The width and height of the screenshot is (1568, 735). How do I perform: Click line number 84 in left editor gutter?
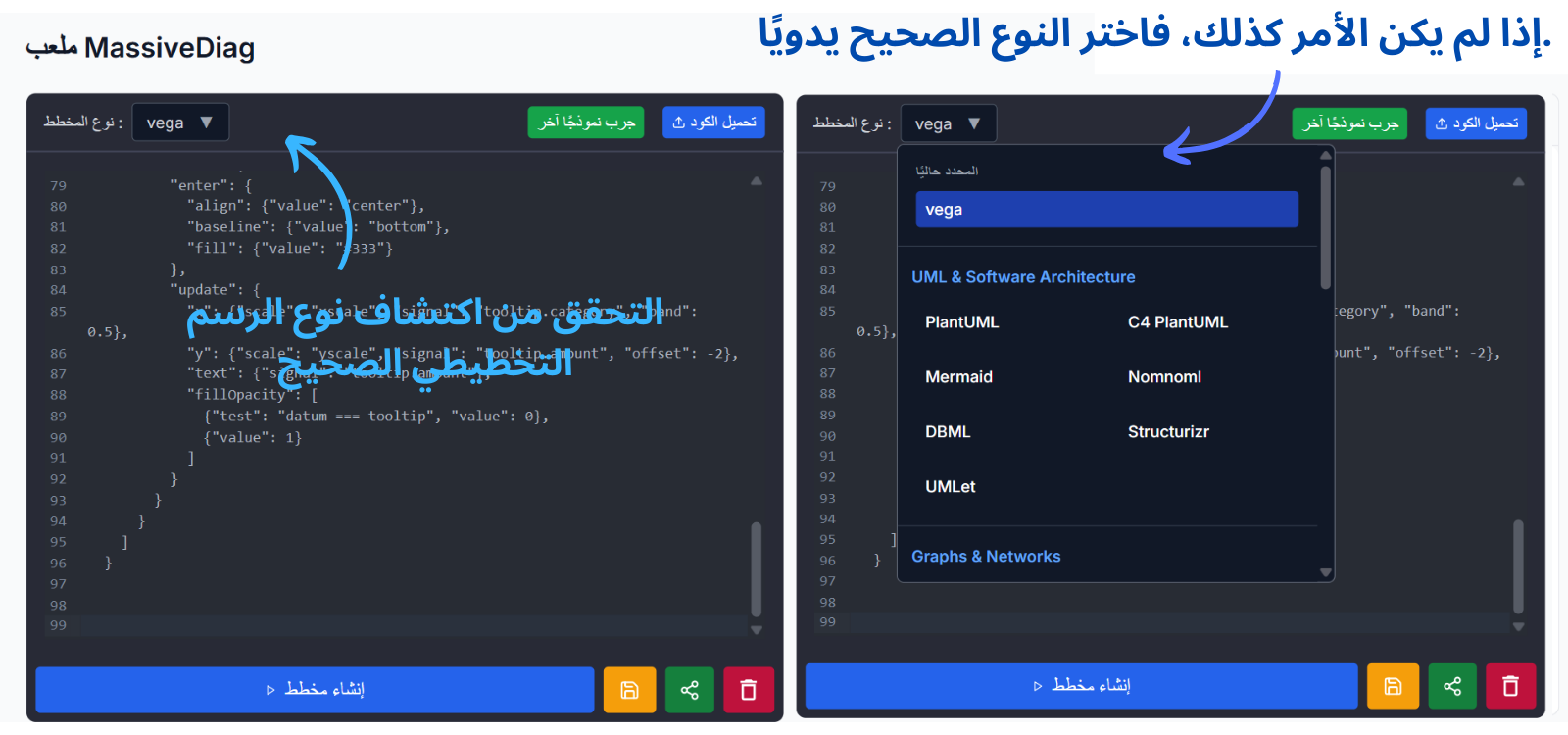pyautogui.click(x=59, y=290)
